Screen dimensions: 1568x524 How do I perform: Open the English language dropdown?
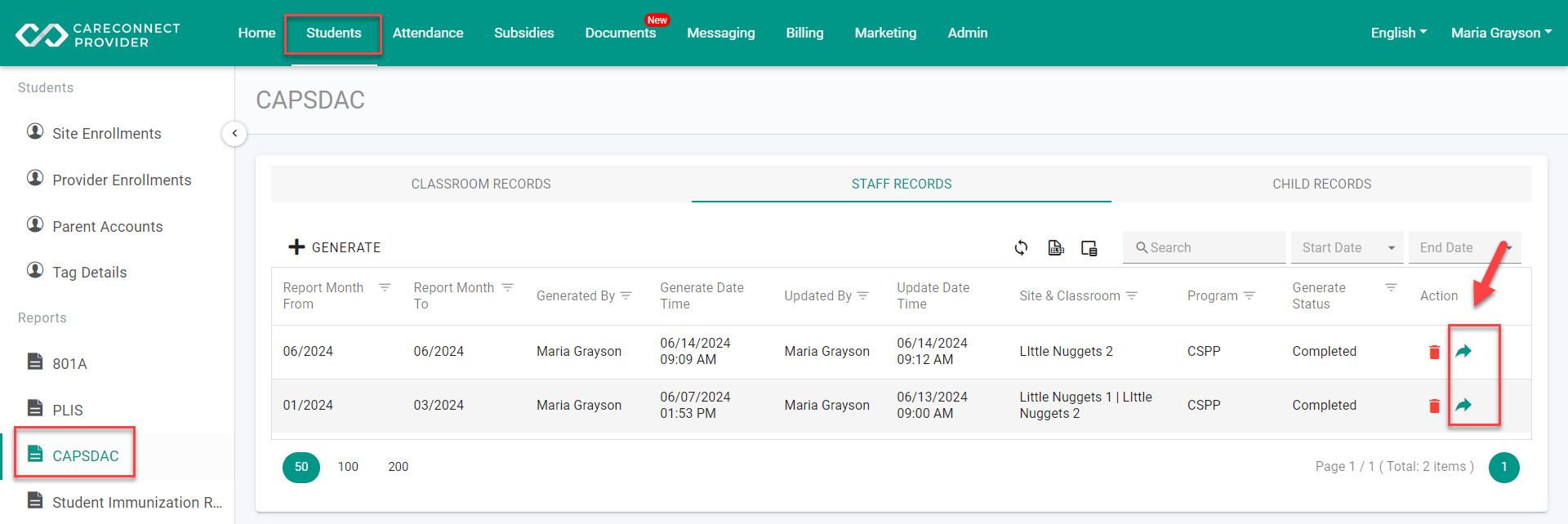(x=1399, y=33)
